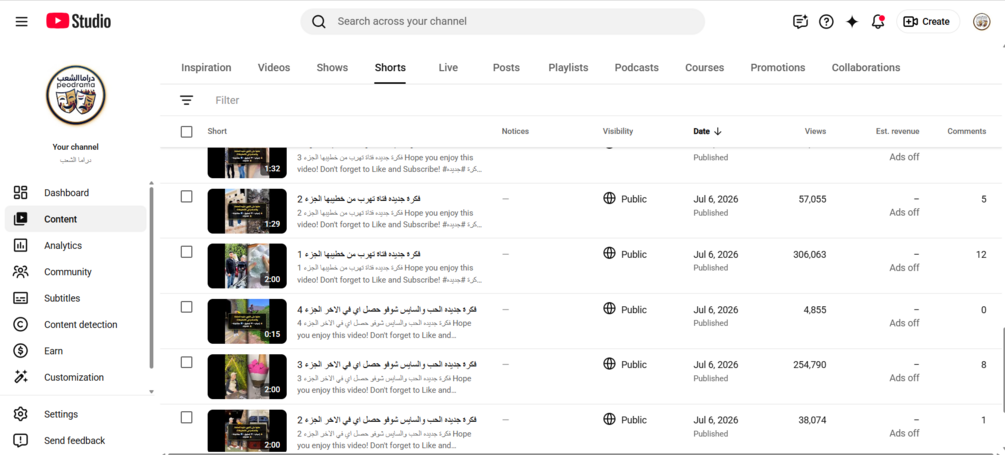Click the search magnifier icon

point(319,22)
